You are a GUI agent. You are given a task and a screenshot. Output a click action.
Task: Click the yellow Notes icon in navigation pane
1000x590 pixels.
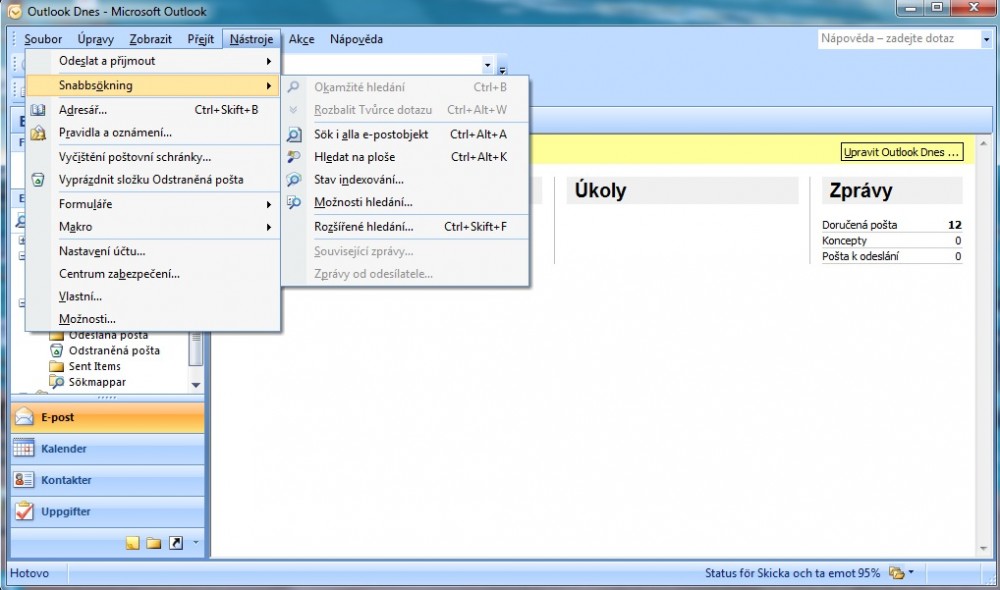[132, 543]
